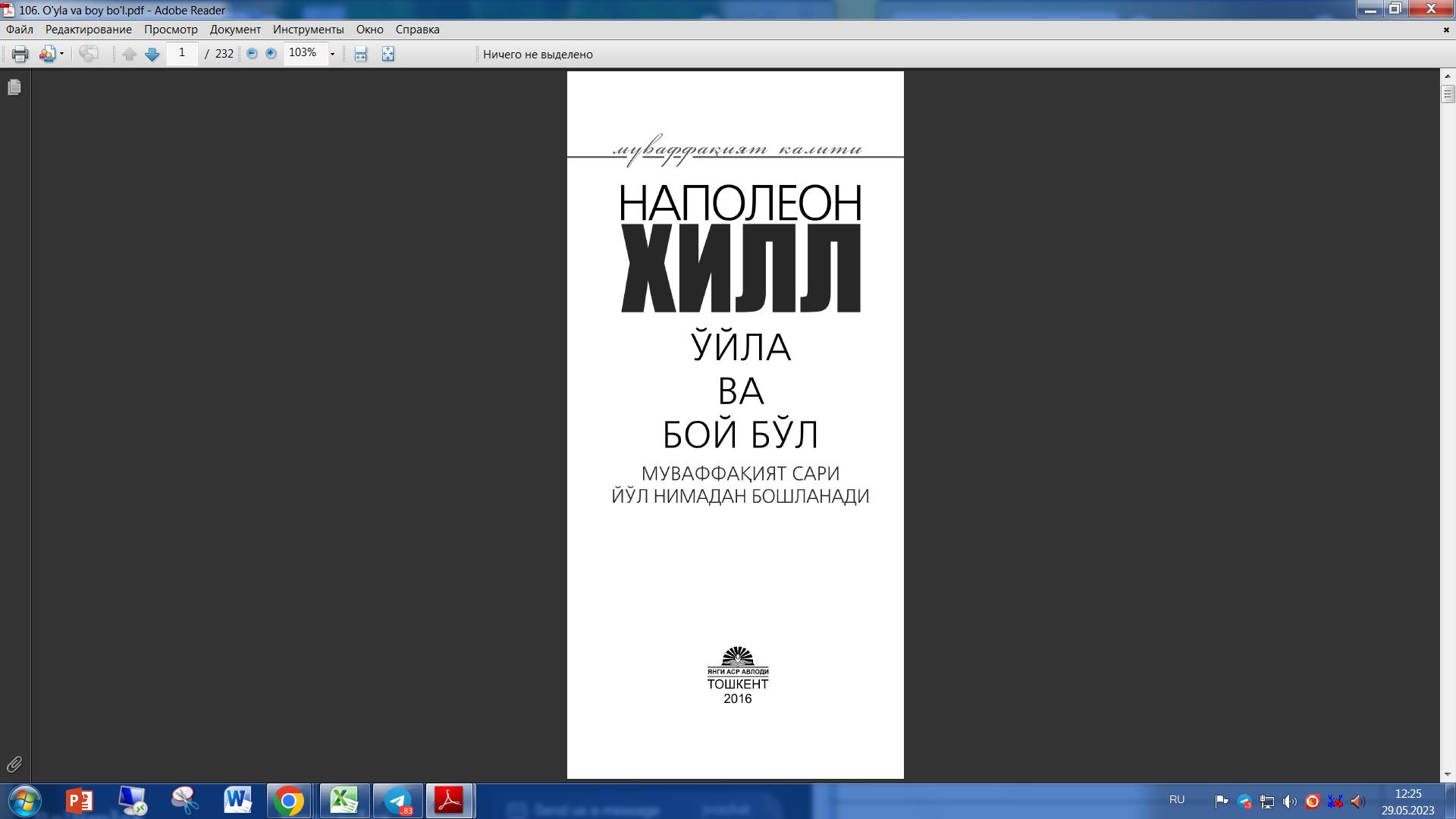
Task: Open the Файл menu
Action: [20, 30]
